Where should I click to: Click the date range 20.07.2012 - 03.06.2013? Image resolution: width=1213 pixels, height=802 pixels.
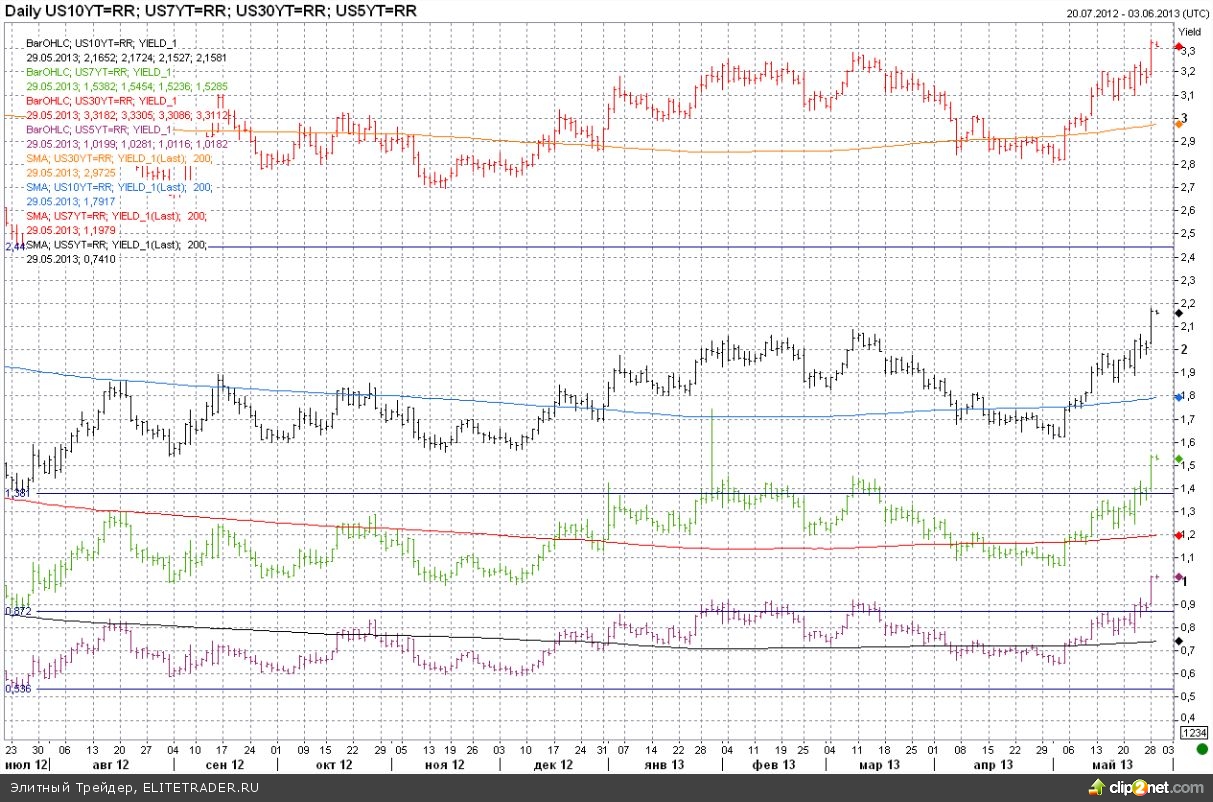[1135, 13]
